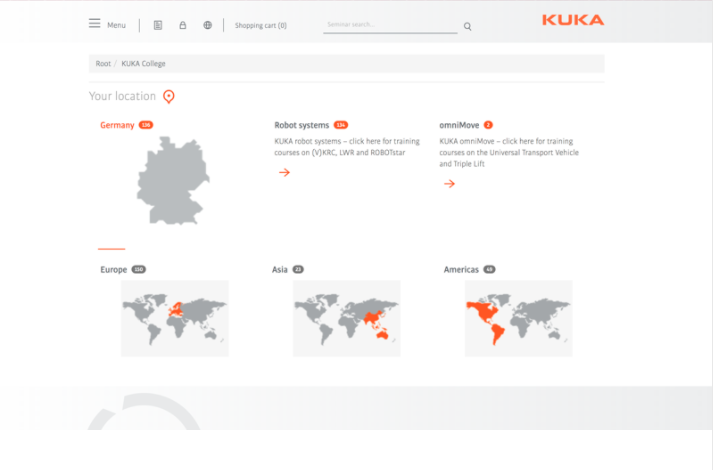Click the Americas count badge
Image resolution: width=713 pixels, height=470 pixels.
point(489,270)
